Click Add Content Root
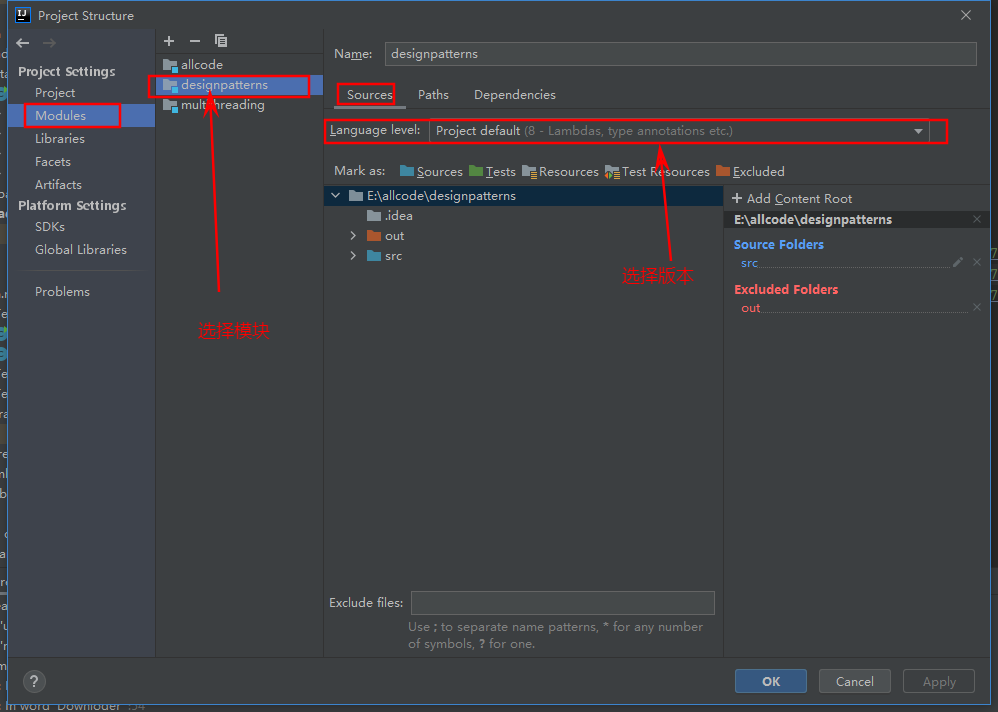 [792, 199]
